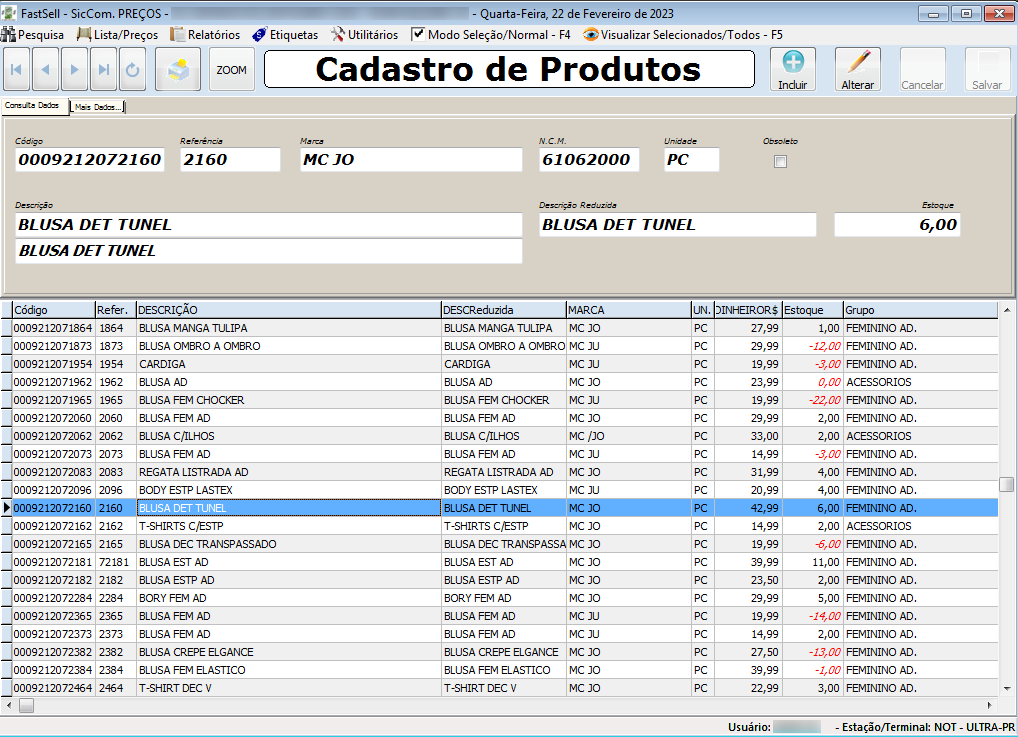Switch to the Mais Dados tab

[x=97, y=104]
